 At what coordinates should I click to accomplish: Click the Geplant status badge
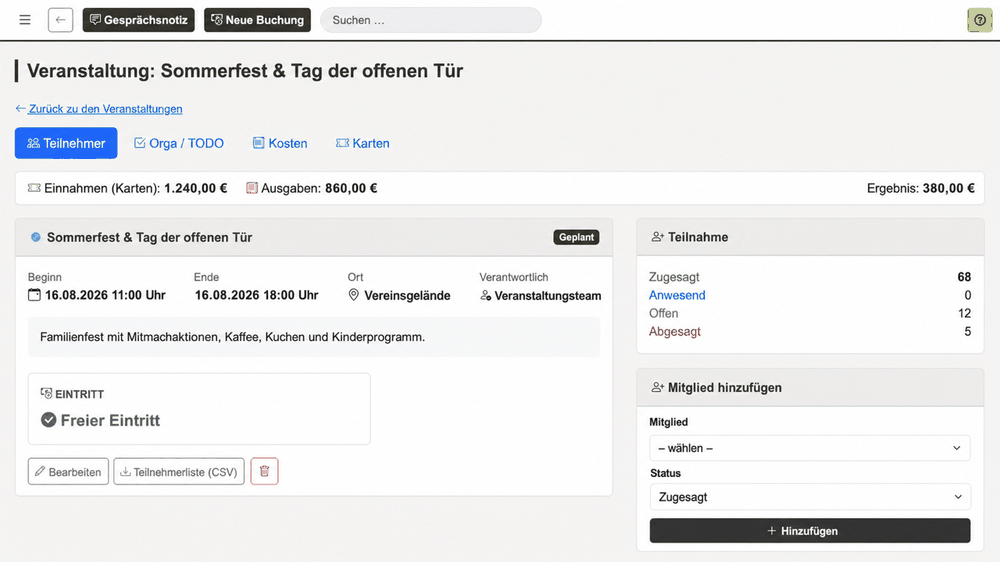[576, 237]
